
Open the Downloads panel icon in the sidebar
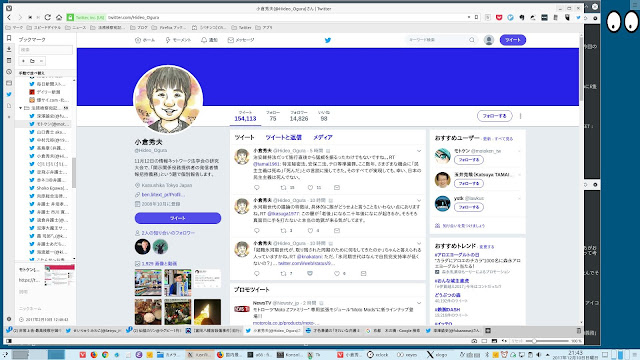(9, 49)
